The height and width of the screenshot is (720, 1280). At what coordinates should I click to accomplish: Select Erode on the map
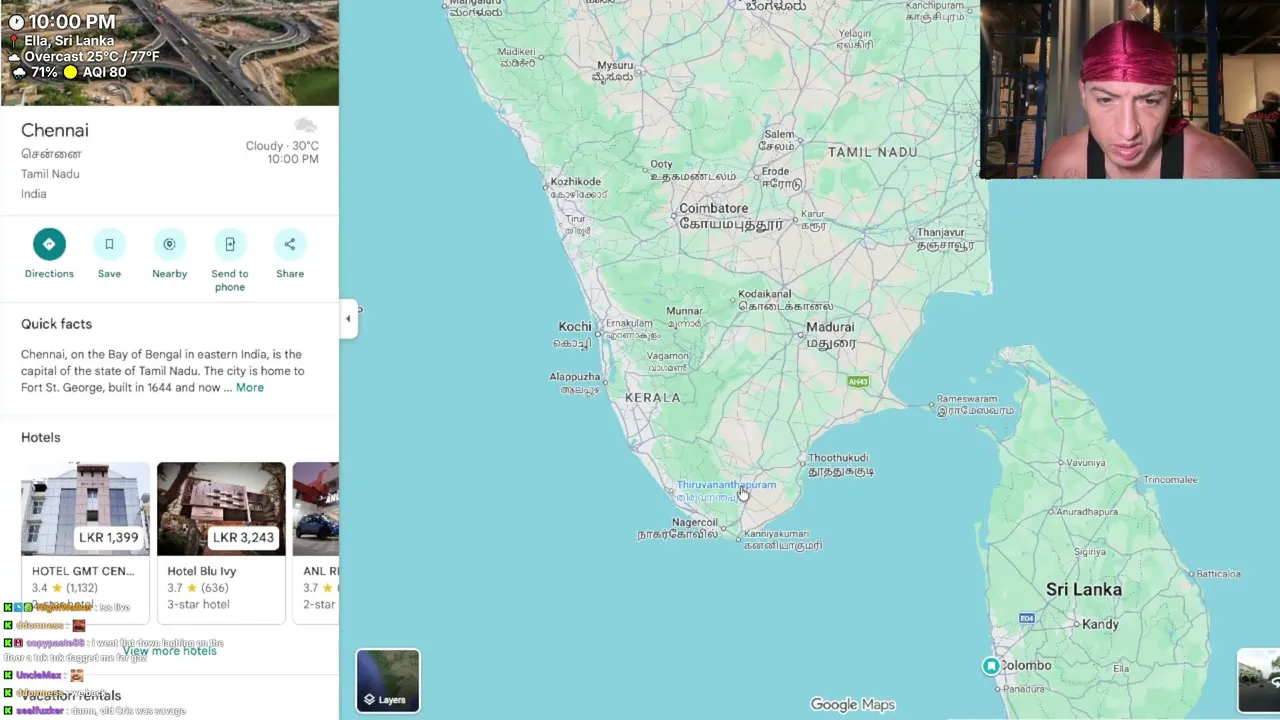774,171
